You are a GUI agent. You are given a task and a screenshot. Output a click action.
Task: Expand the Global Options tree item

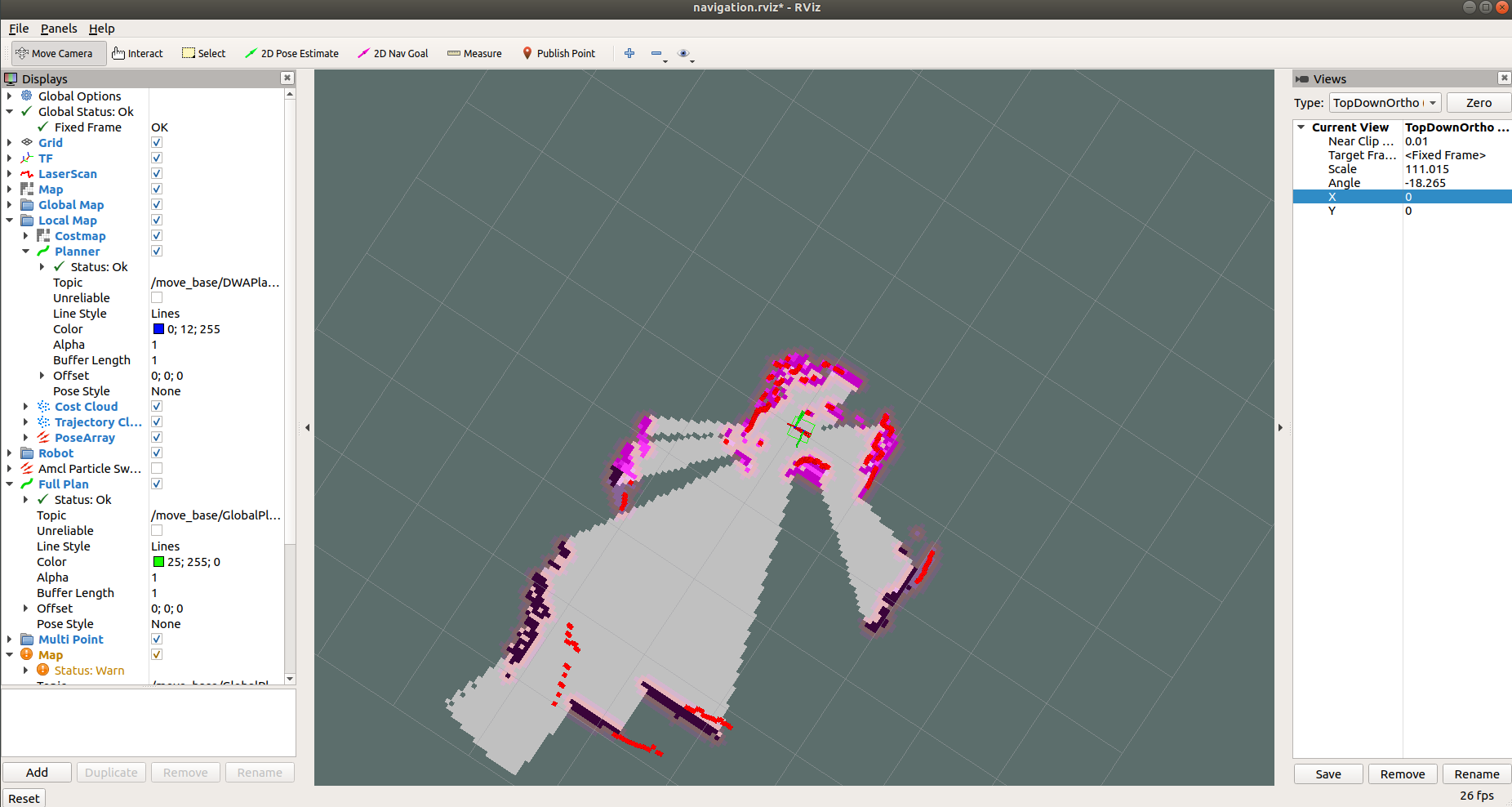[10, 96]
